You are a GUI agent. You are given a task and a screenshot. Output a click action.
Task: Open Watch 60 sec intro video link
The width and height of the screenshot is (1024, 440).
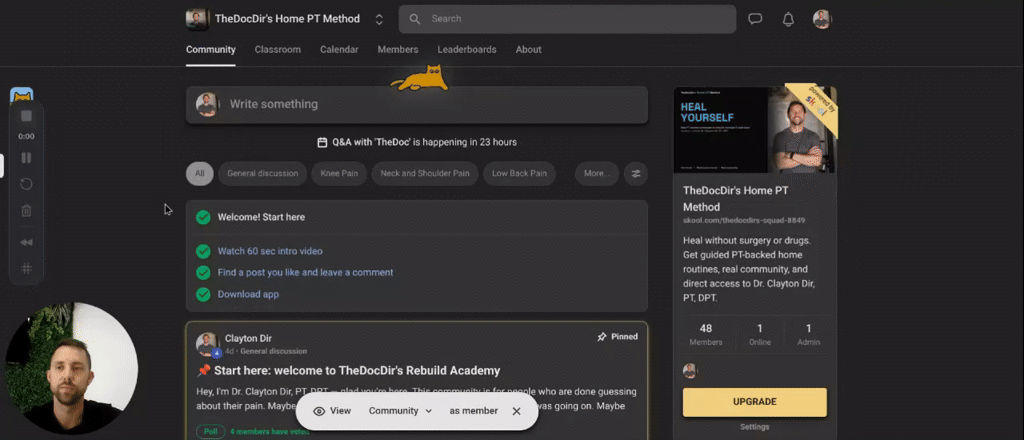tap(270, 251)
